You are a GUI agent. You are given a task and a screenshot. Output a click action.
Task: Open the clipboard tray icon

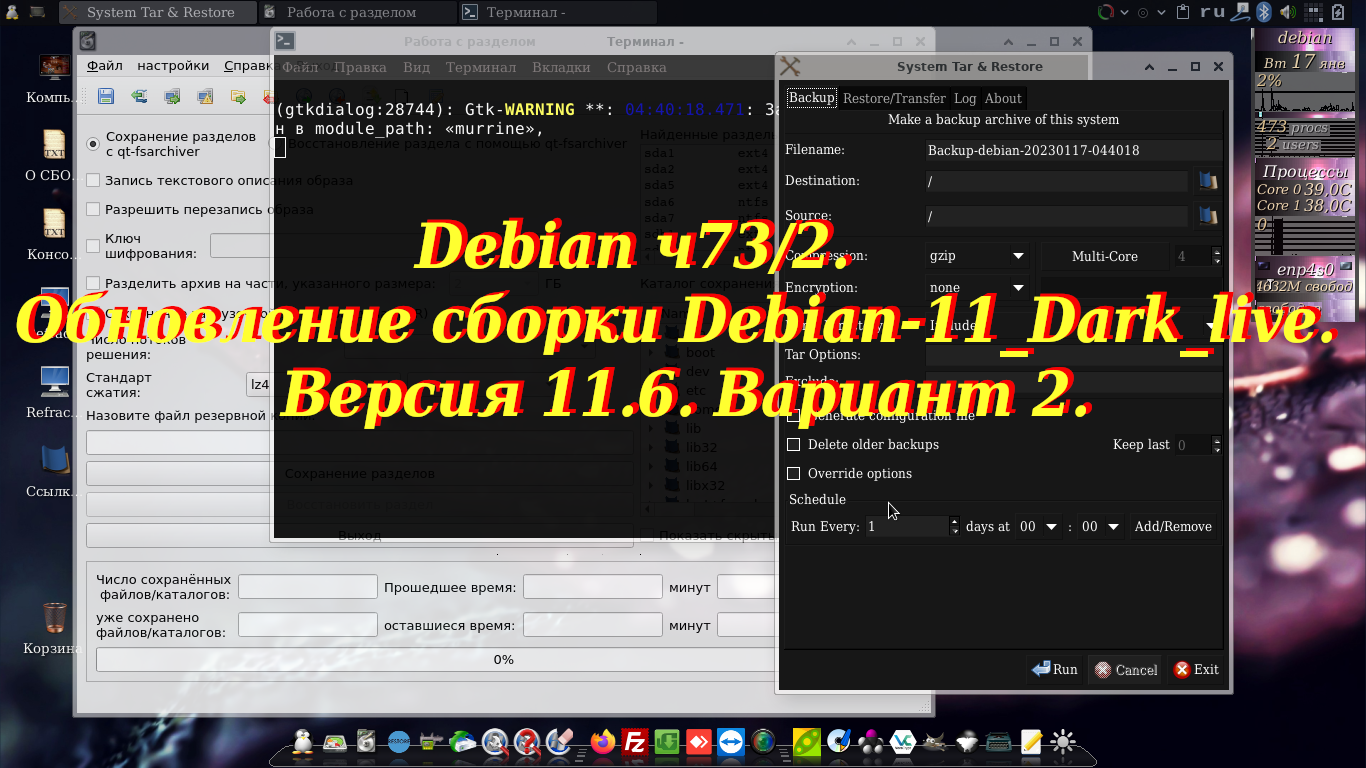(x=1184, y=12)
